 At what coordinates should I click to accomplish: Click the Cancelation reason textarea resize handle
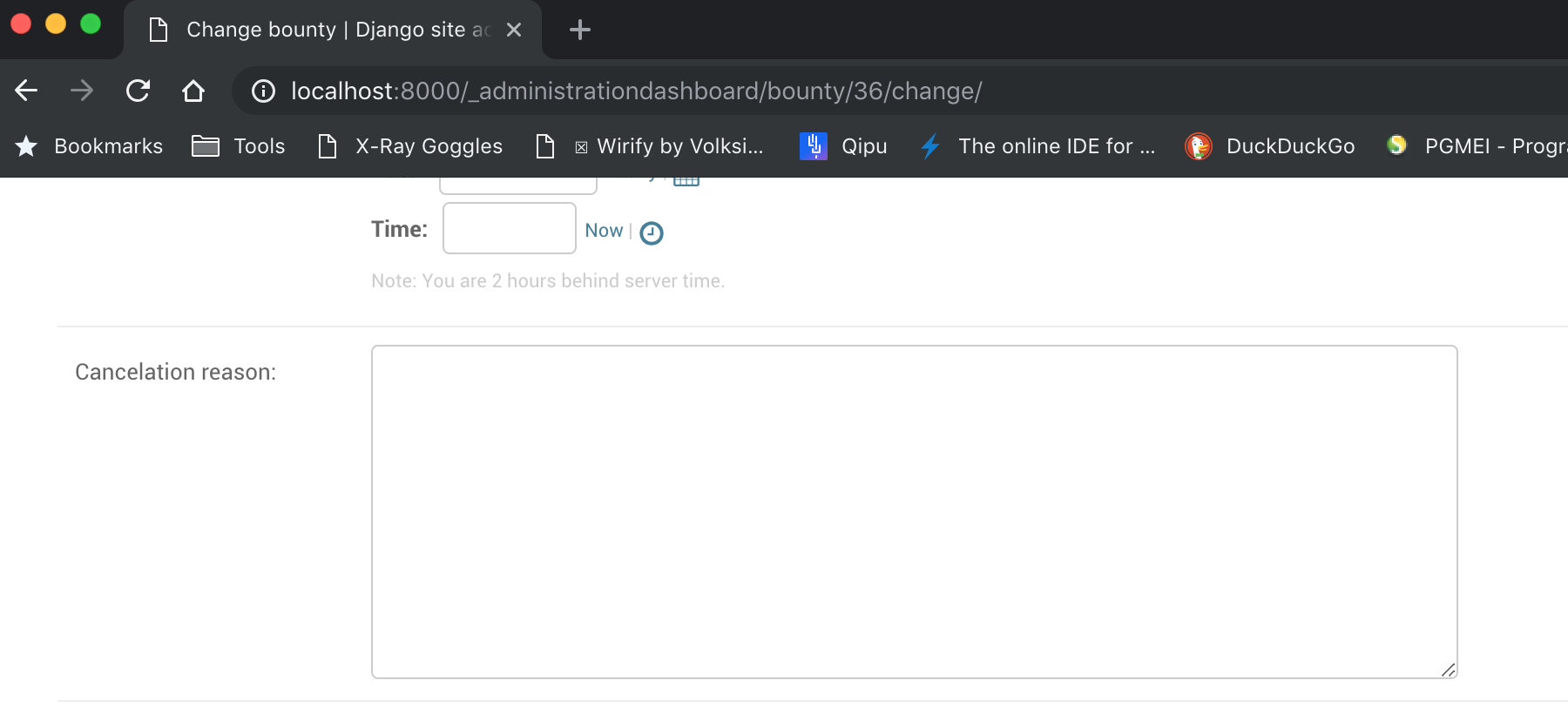point(1448,669)
